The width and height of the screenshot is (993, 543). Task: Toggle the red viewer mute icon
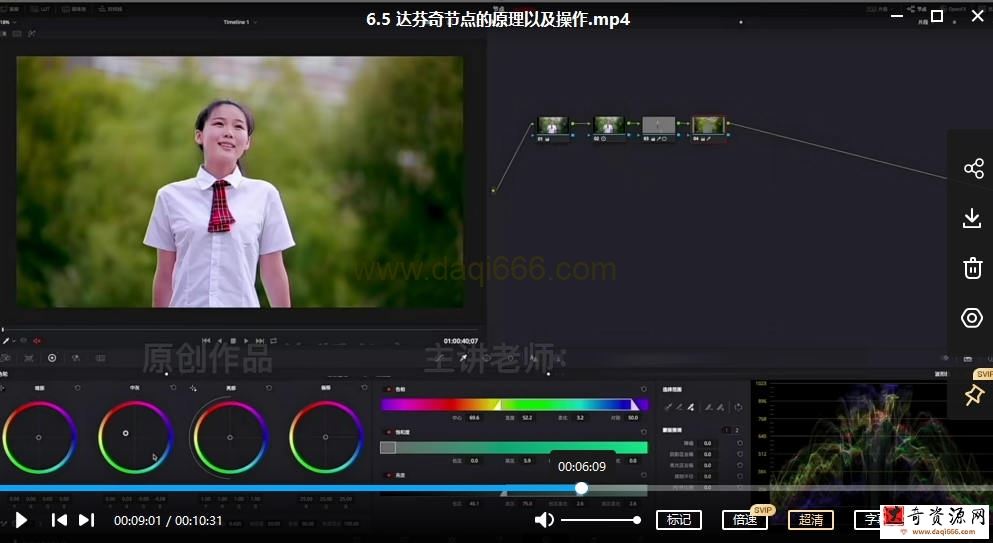pyautogui.click(x=37, y=341)
